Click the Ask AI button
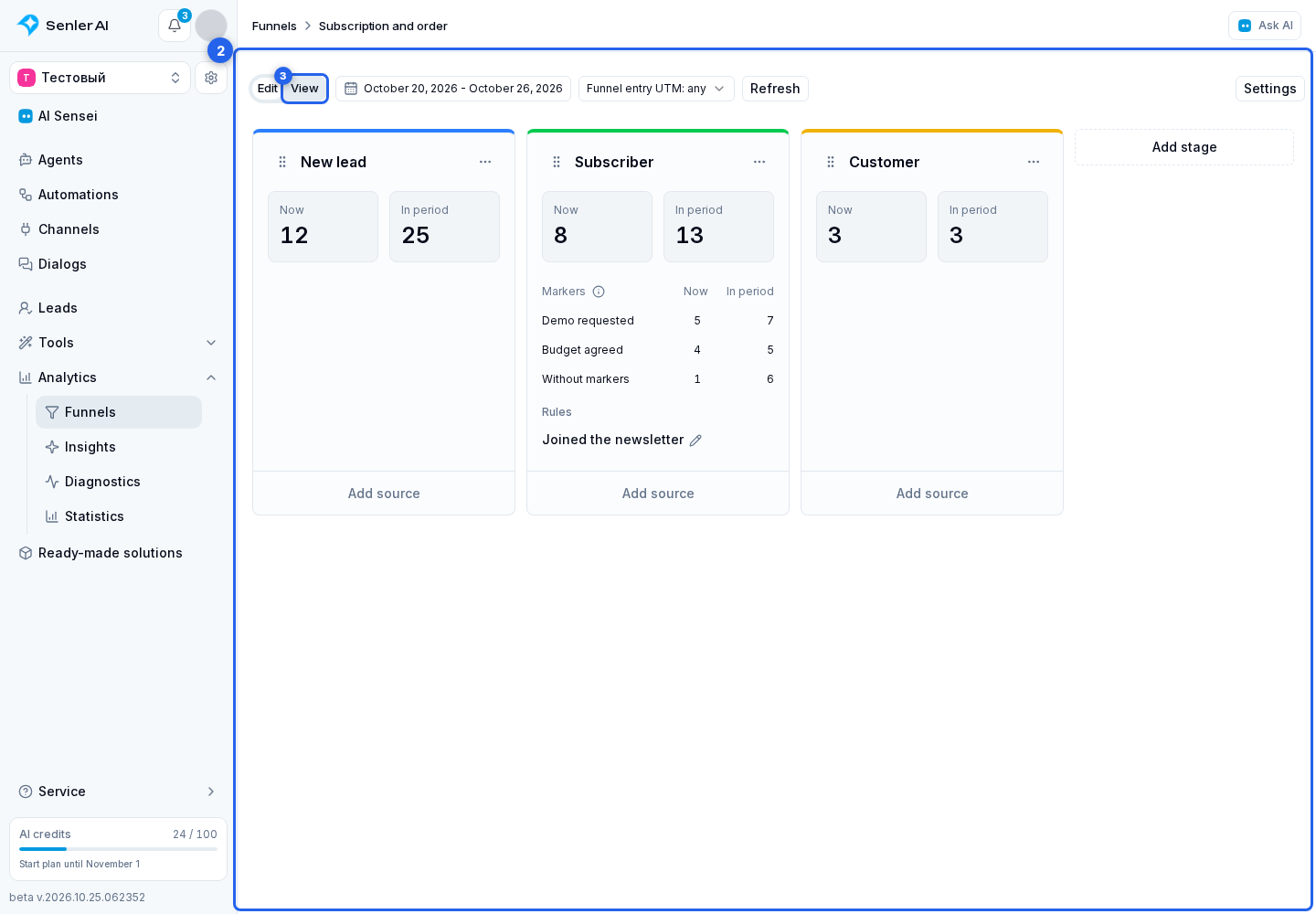Image resolution: width=1316 pixels, height=914 pixels. coord(1265,26)
